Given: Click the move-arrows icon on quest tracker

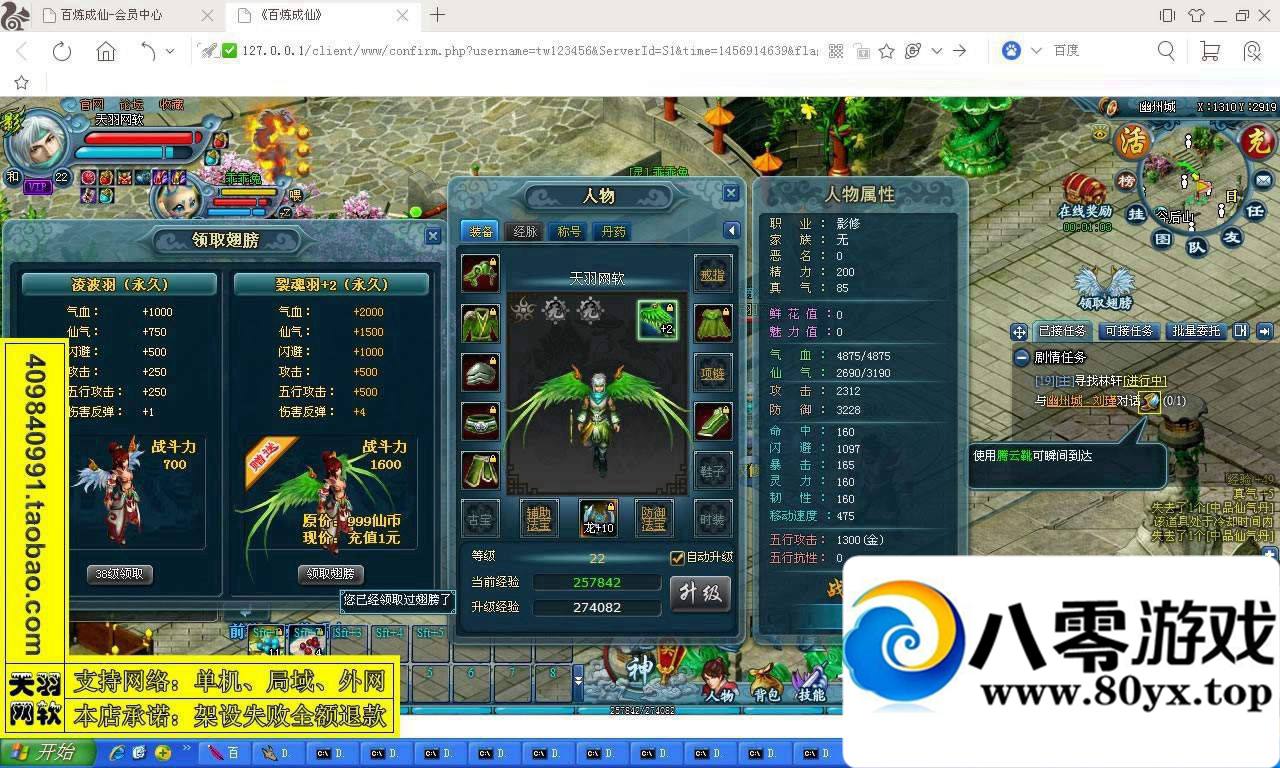Looking at the screenshot, I should click(1019, 331).
